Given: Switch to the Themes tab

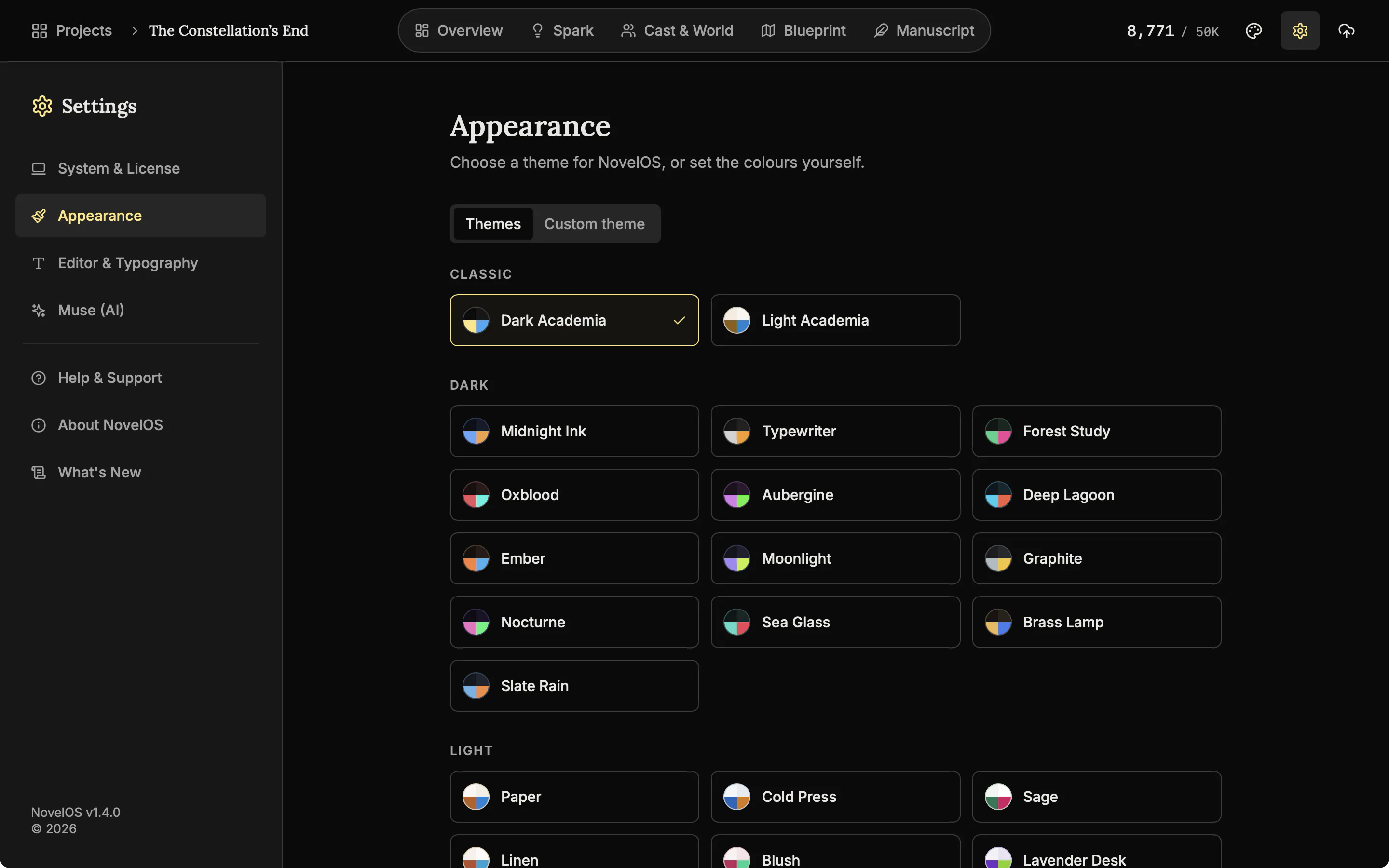Looking at the screenshot, I should tap(493, 224).
